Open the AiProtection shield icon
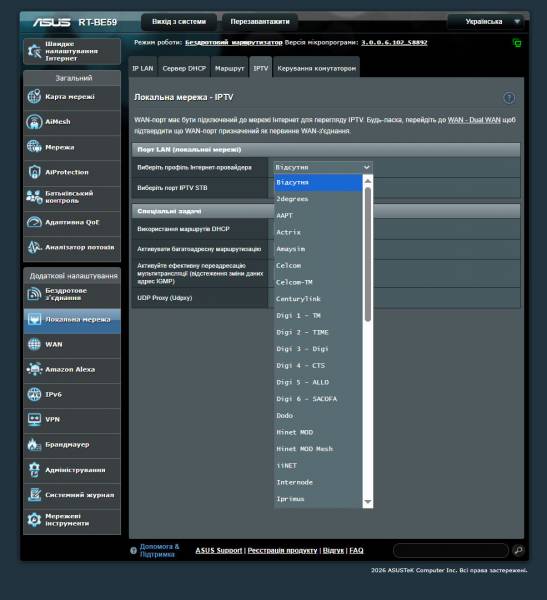 (x=34, y=172)
